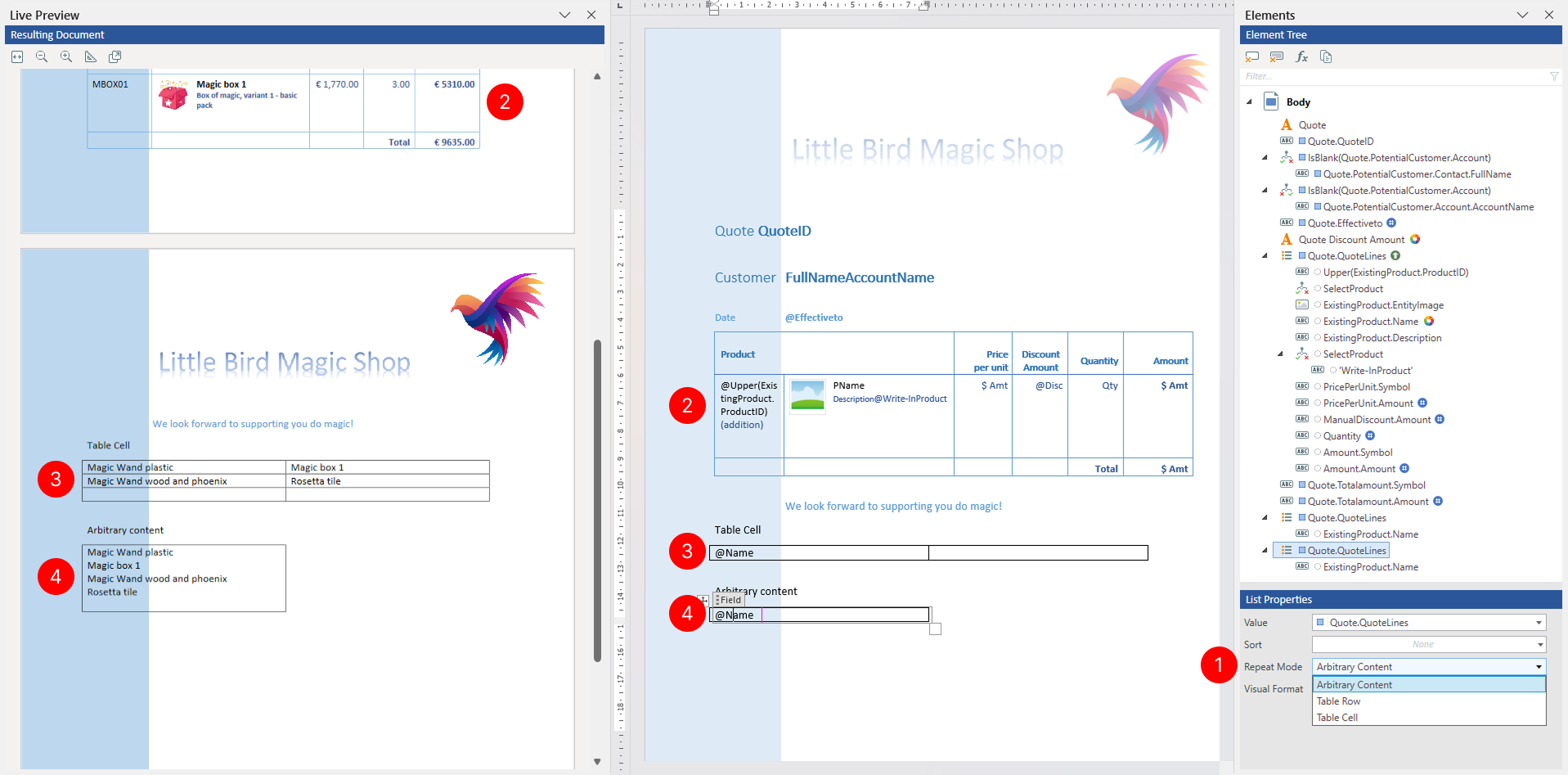Click the image icon before ExistingProduct.EntityImage
Image resolution: width=1568 pixels, height=775 pixels.
[1302, 304]
